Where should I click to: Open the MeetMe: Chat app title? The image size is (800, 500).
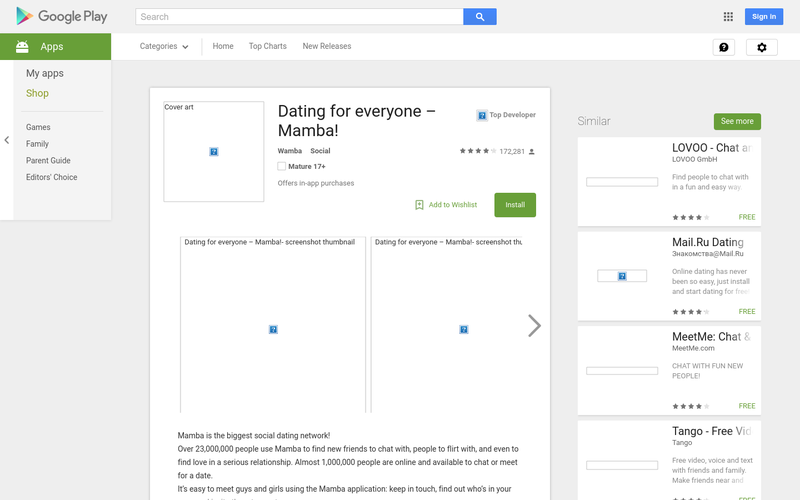pos(711,337)
